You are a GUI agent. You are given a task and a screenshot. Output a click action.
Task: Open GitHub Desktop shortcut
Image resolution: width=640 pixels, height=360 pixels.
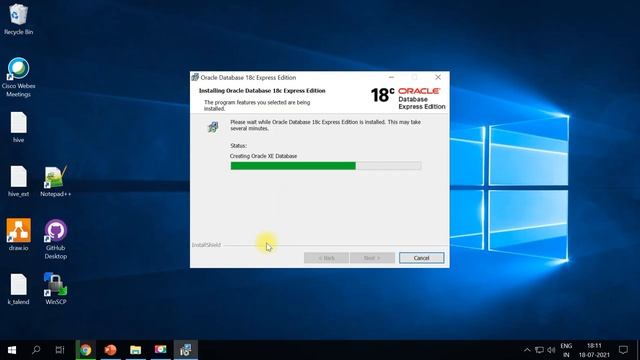click(x=56, y=239)
